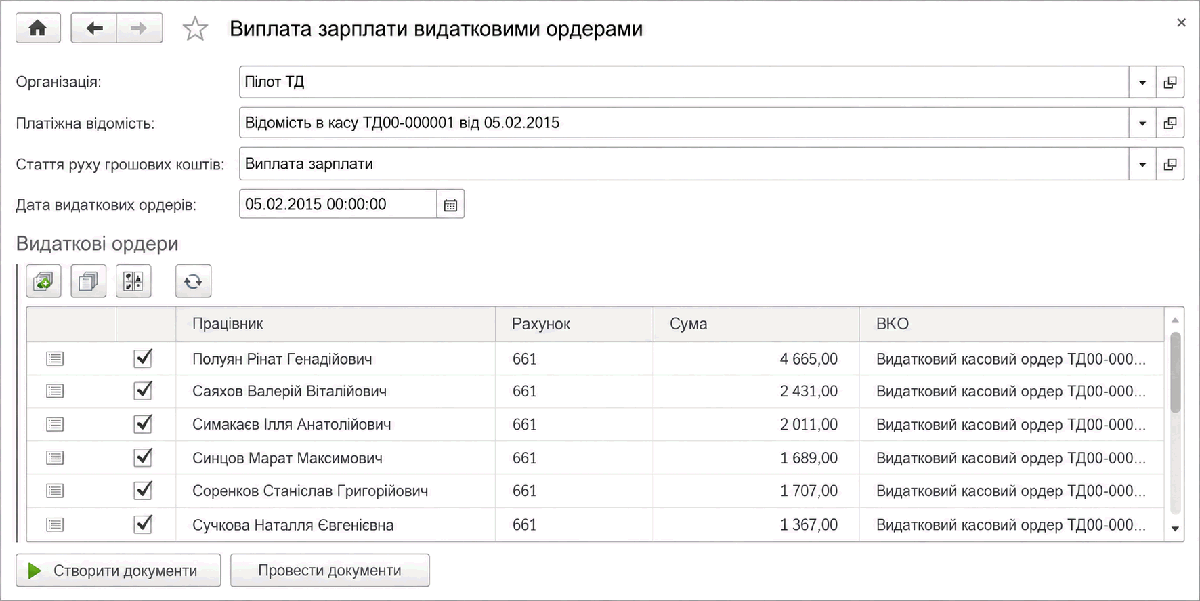Navigate back with the left arrow
Viewport: 1200px width, 601px height.
pyautogui.click(x=95, y=28)
